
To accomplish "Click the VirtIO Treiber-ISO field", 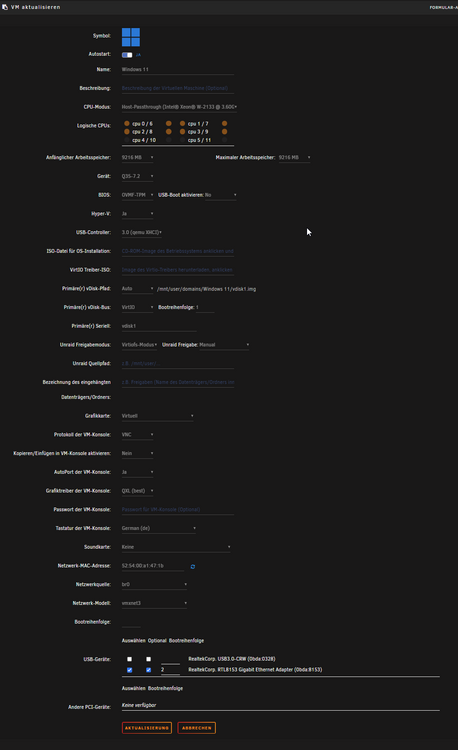I will click(178, 270).
